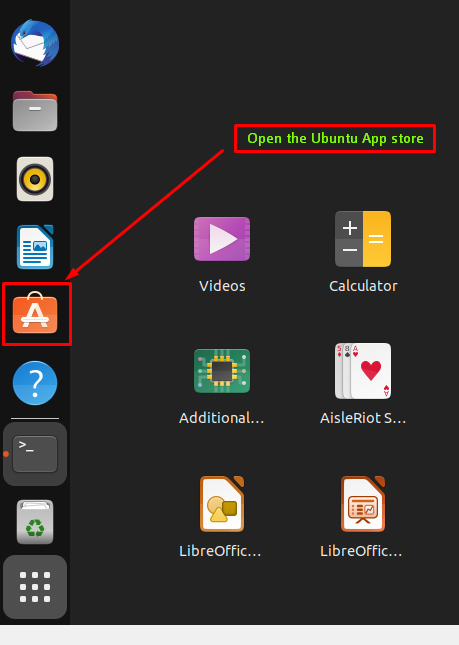
Task: Open the Help question mark icon
Action: pos(35,383)
